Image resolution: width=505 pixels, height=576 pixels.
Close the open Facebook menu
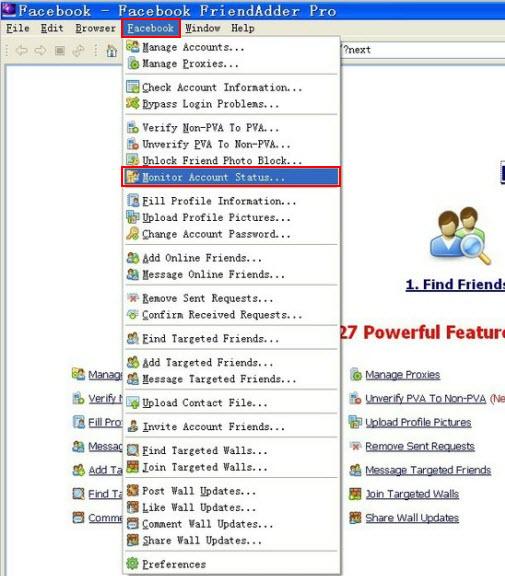151,28
